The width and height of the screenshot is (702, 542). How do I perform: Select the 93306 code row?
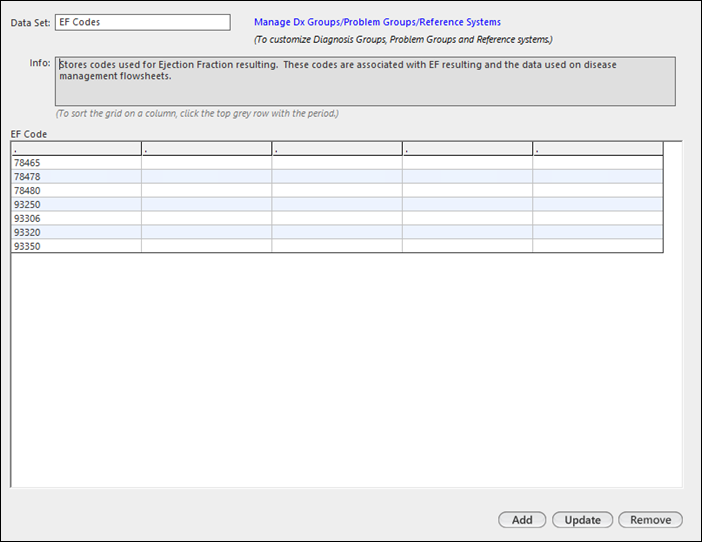(337, 218)
